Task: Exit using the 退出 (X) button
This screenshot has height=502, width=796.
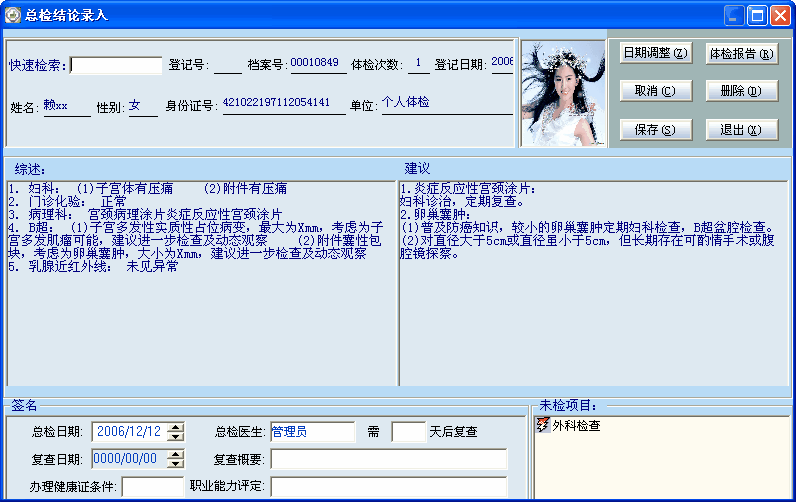Action: tap(742, 129)
